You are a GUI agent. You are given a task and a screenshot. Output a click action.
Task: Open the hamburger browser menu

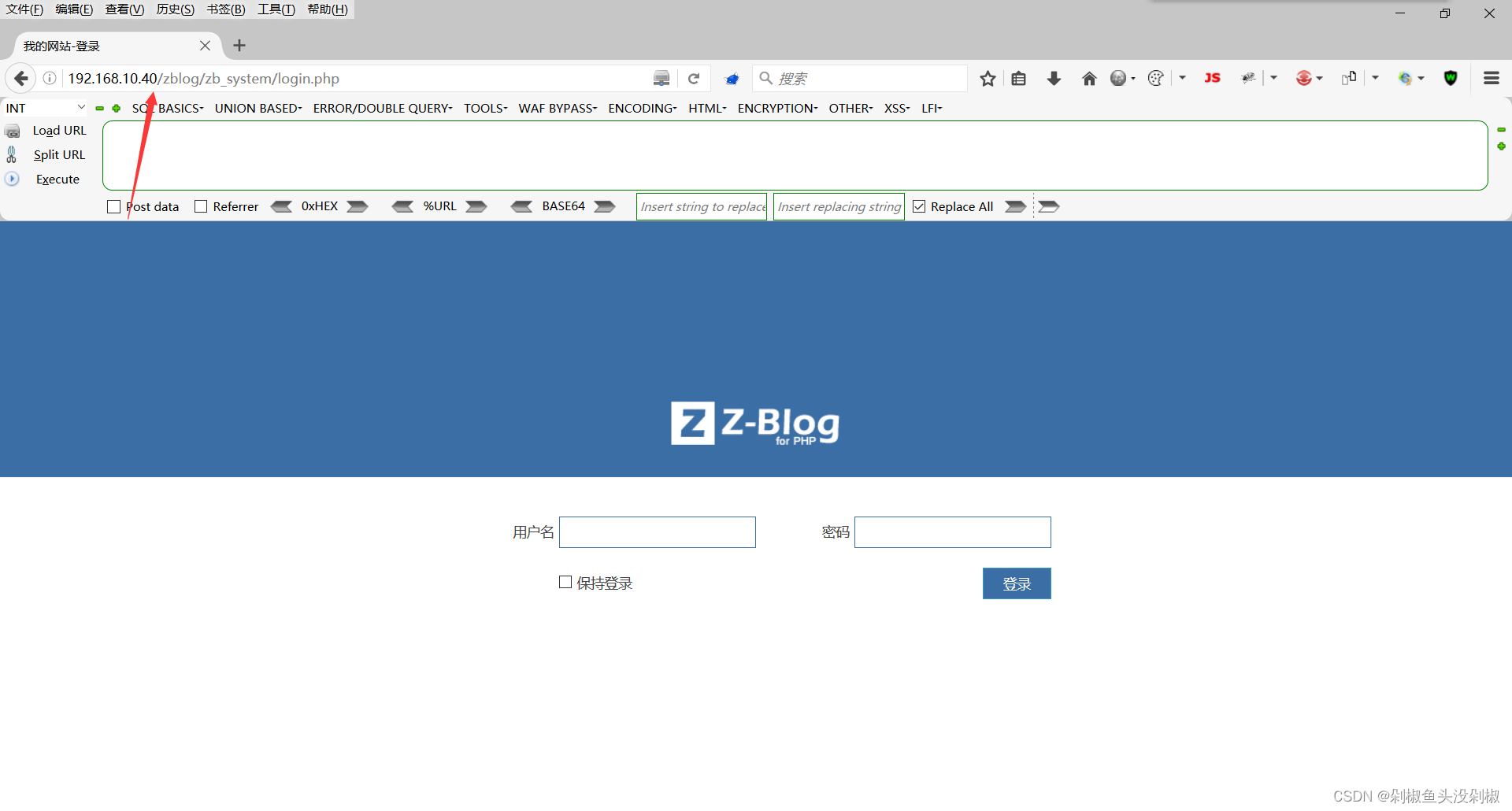pos(1492,78)
